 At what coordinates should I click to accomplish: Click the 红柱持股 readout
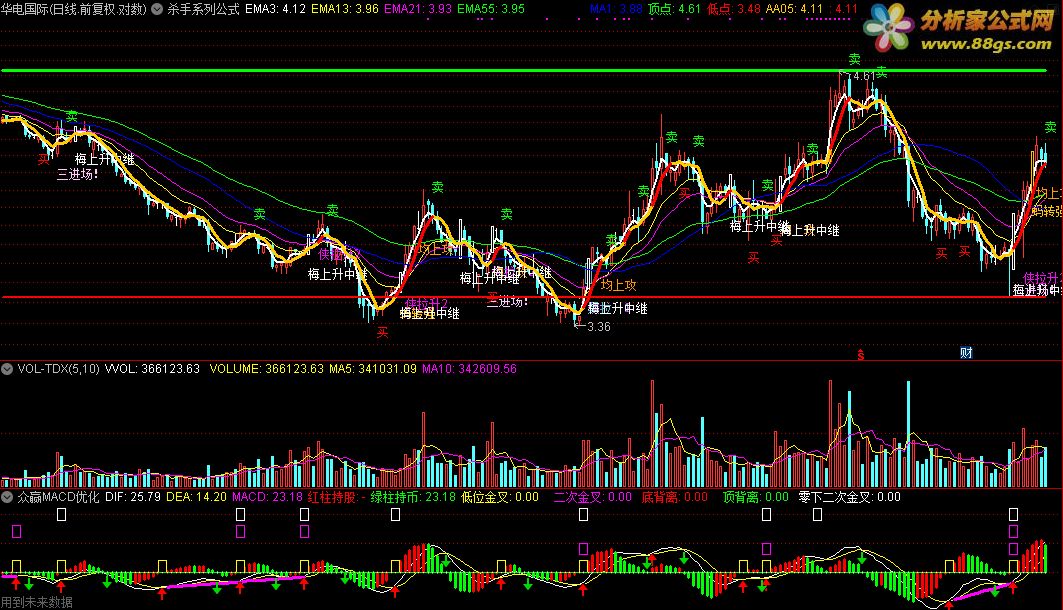(336, 497)
